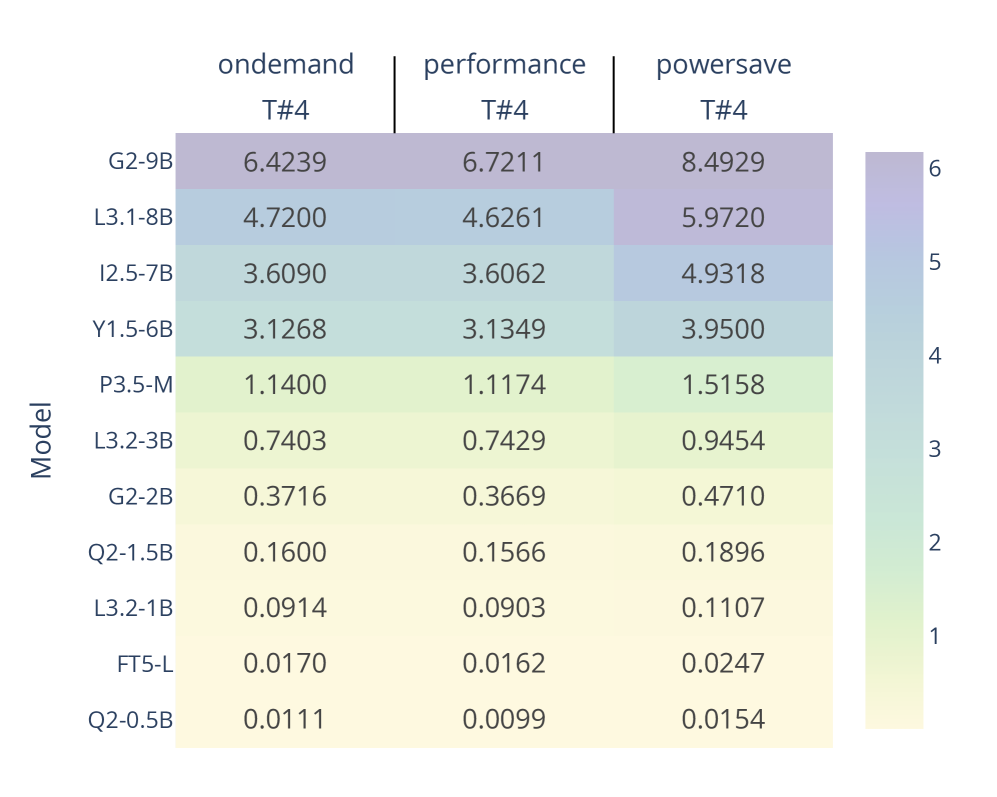Select the L3.2-3B performance value 0.7429
The height and width of the screenshot is (797, 997).
(504, 441)
